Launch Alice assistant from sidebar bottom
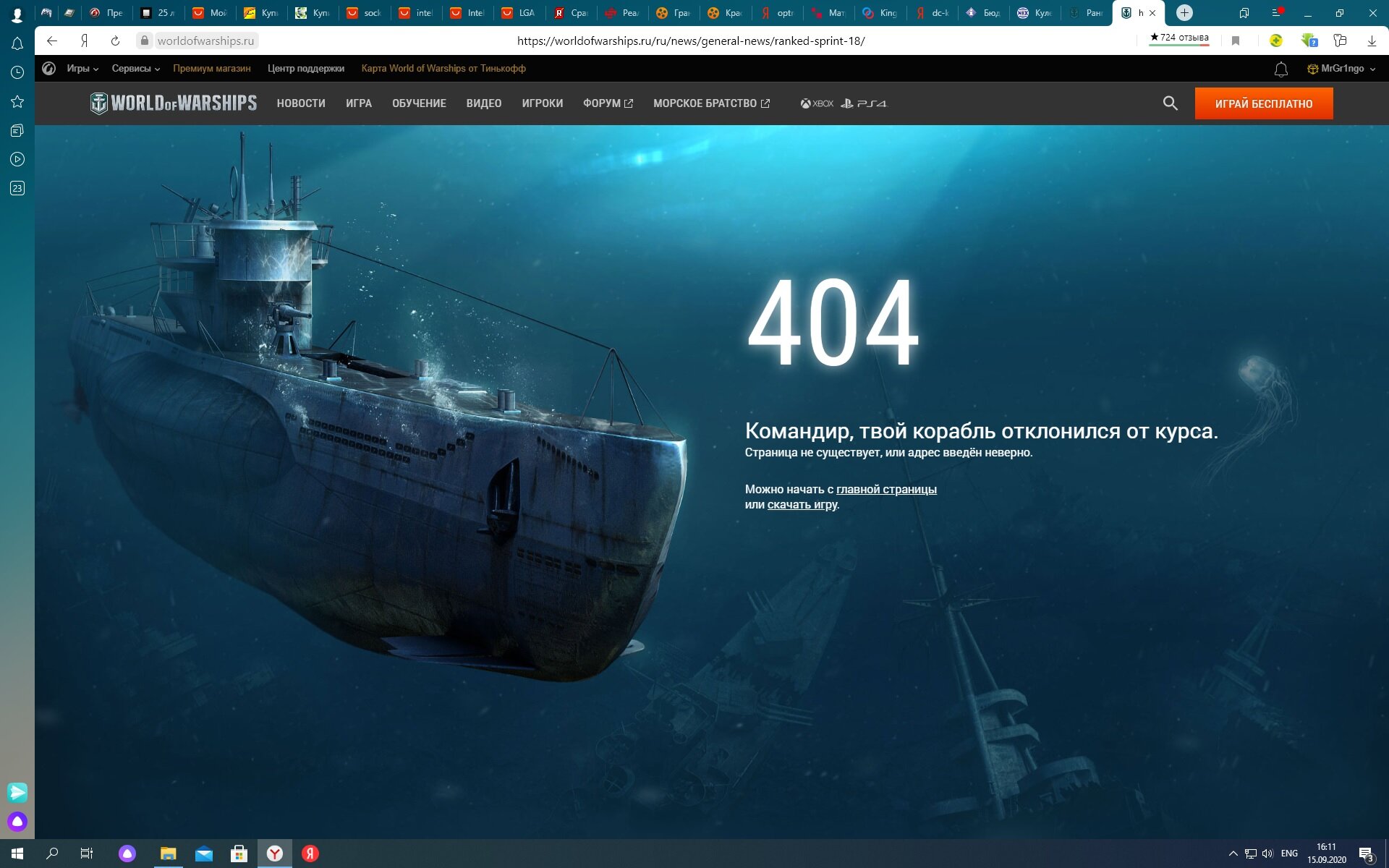The image size is (1389, 868). [x=17, y=822]
